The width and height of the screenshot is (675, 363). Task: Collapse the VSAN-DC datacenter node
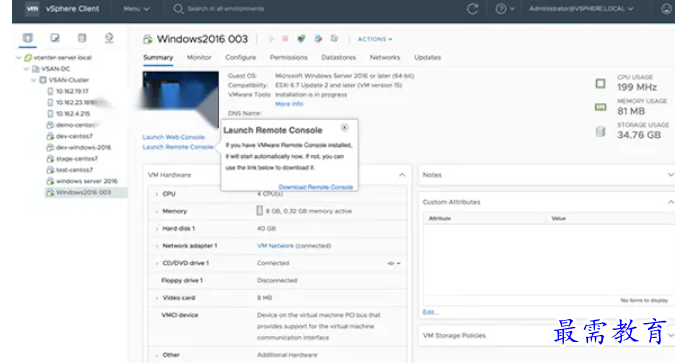pos(26,68)
